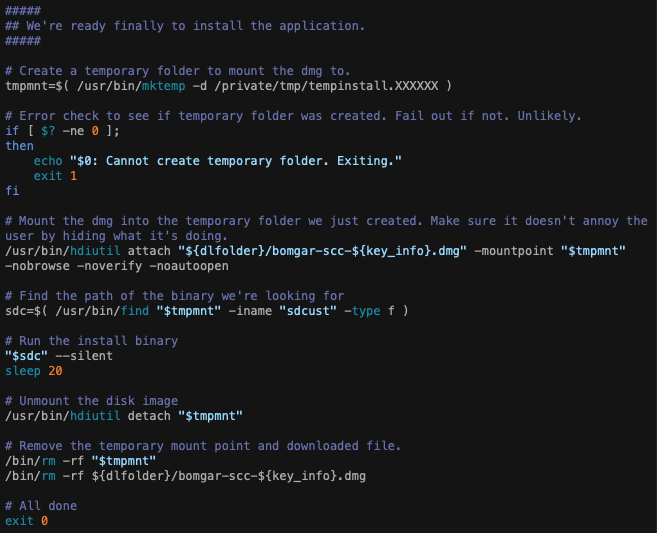Click the comment continuation "user by hiding what it's doing."
657x533 pixels.
tap(116, 236)
